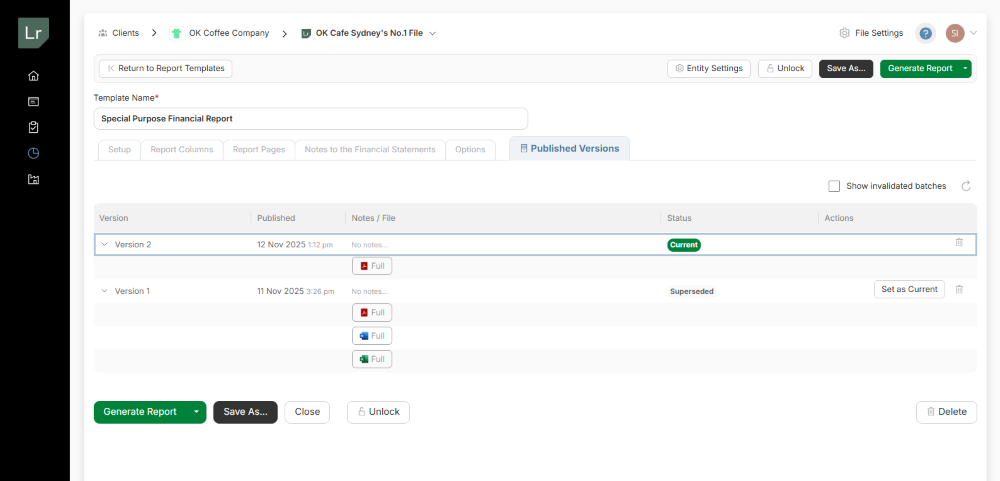The width and height of the screenshot is (1000, 481).
Task: Click the bottom Save As button
Action: 246,412
